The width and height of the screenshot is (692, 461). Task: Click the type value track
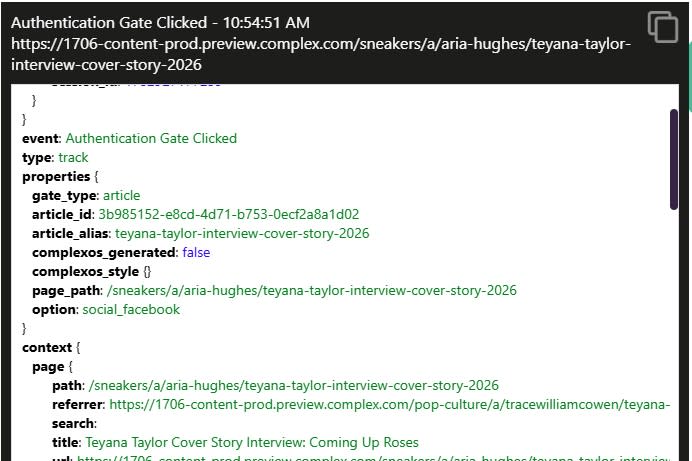point(73,157)
